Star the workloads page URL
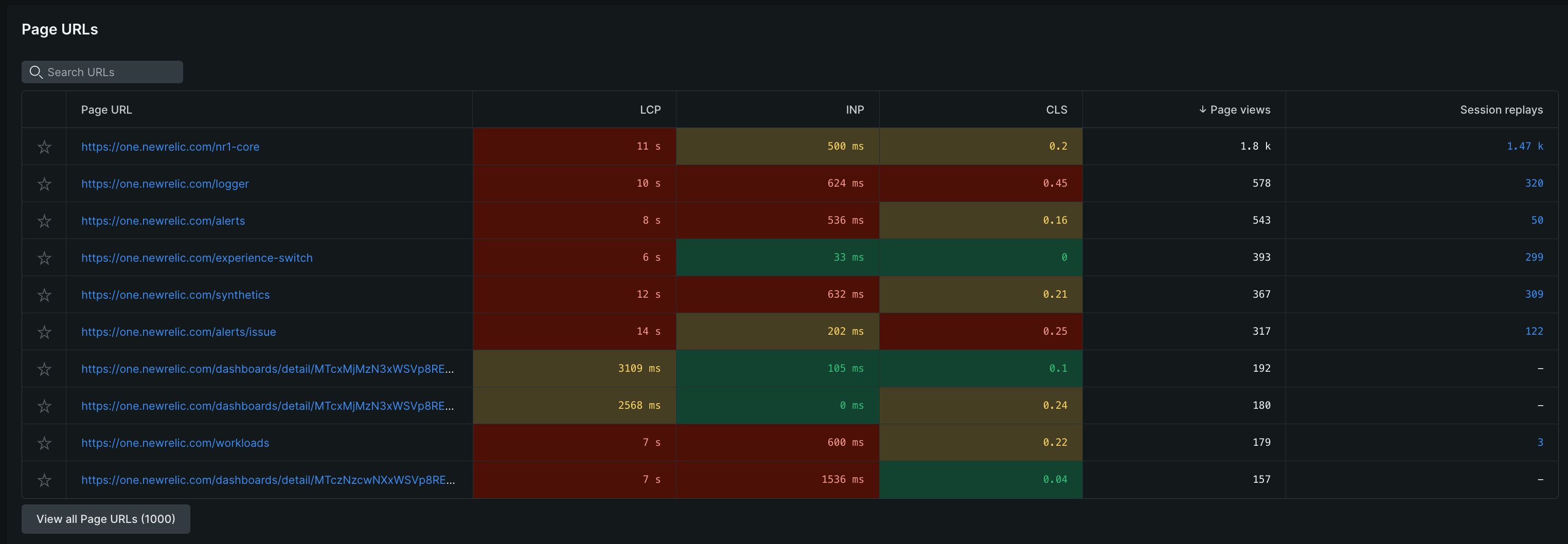Viewport: 1568px width, 544px height. tap(44, 442)
